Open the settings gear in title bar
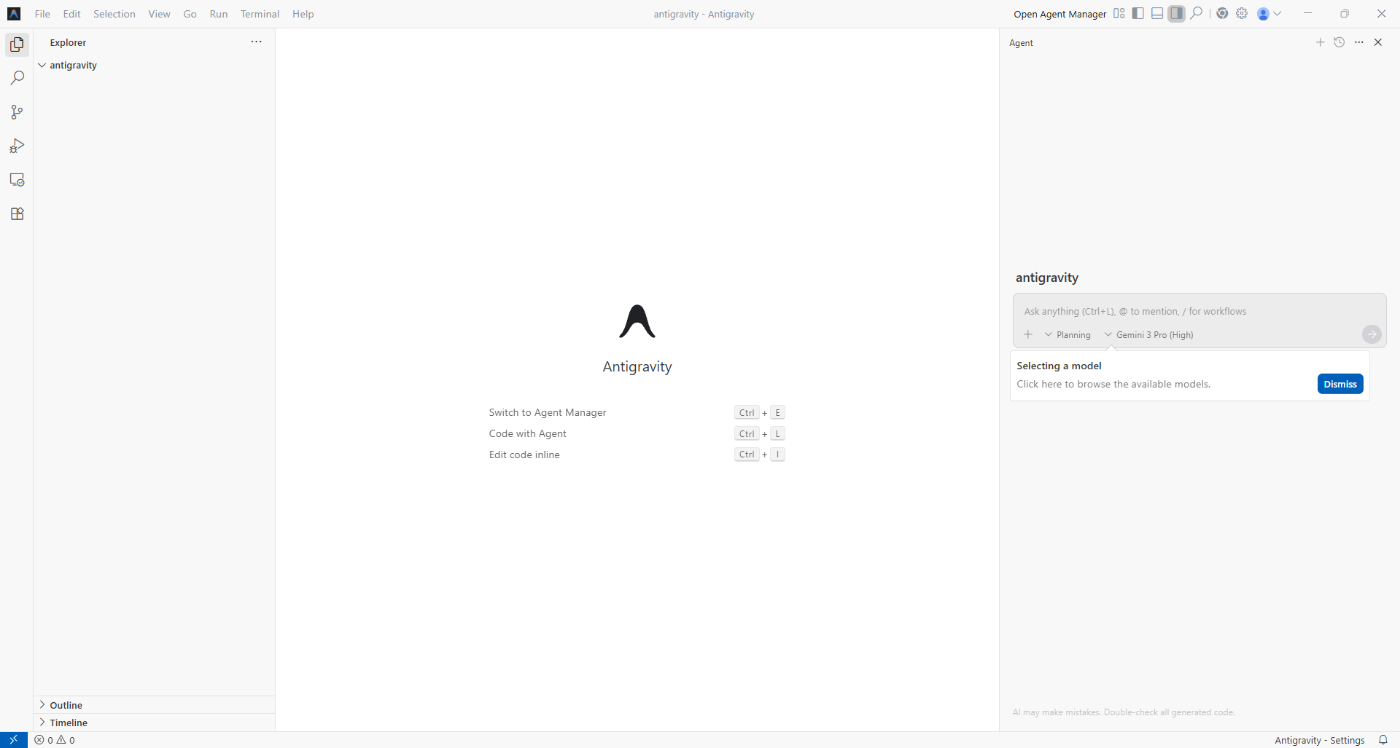Screen dimensions: 1400x748 point(1242,14)
